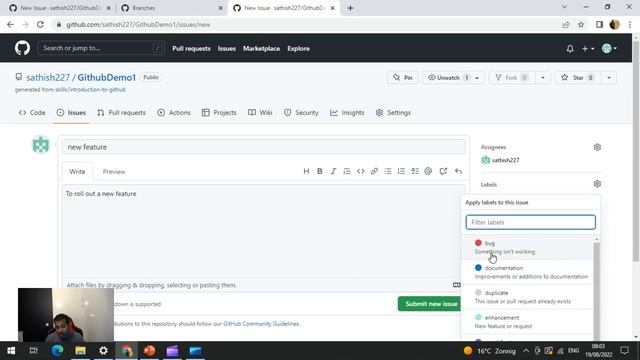
Task: Click the Labels gear icon
Action: (597, 184)
